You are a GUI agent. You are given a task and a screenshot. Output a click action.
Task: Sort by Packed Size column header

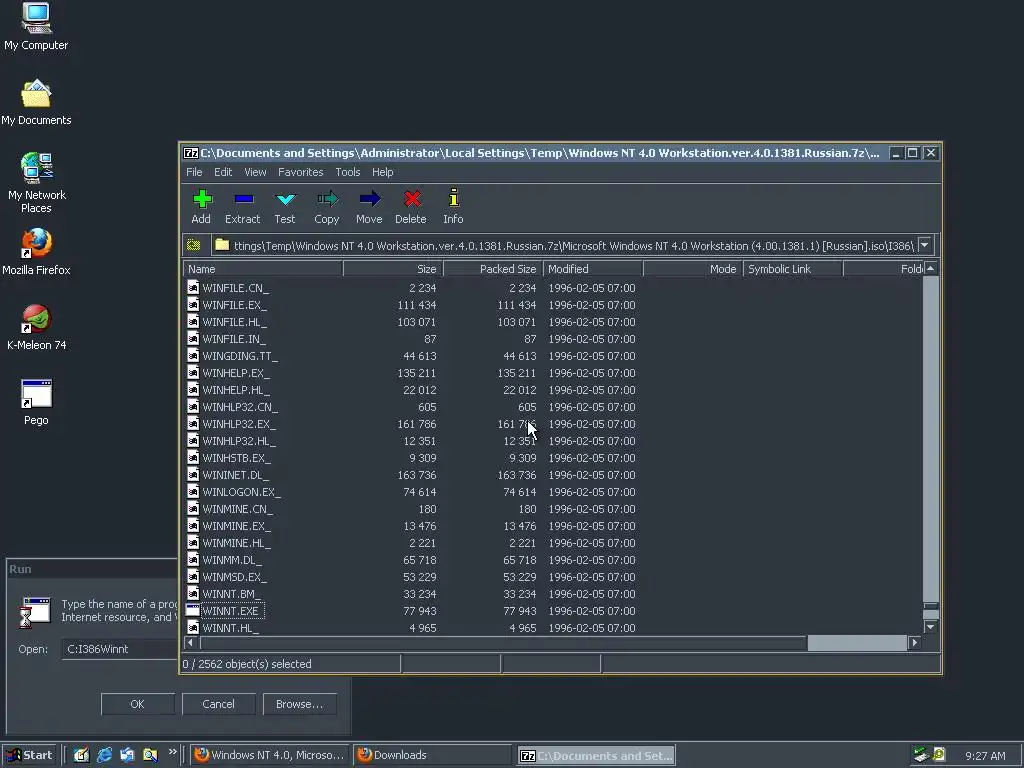[x=493, y=269]
